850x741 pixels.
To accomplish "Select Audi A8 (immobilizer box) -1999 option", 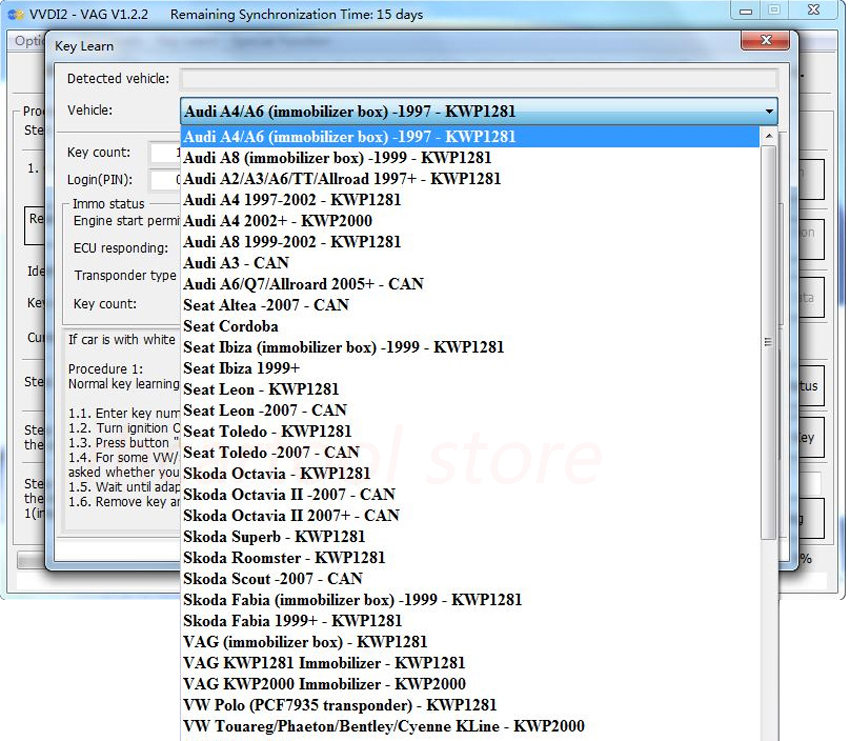I will click(x=470, y=158).
